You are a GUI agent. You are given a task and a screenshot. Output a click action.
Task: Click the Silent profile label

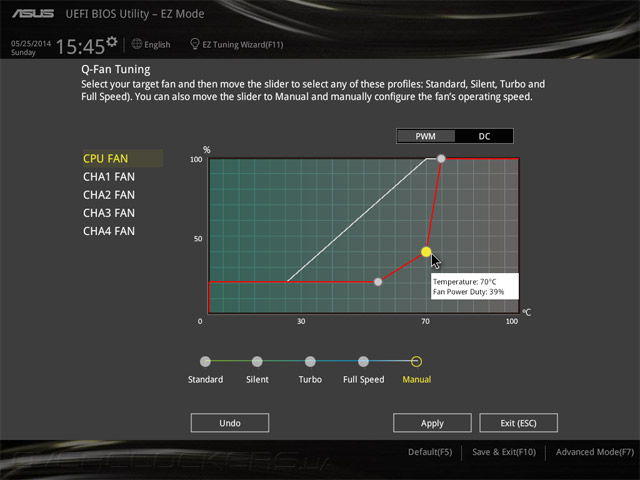pos(257,380)
